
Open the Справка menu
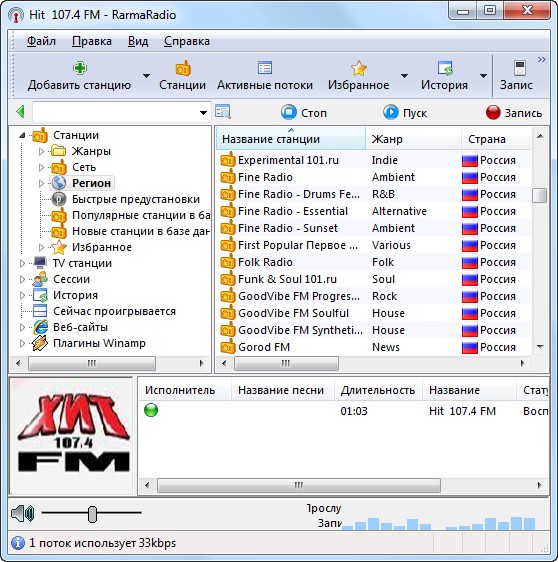tap(187, 41)
